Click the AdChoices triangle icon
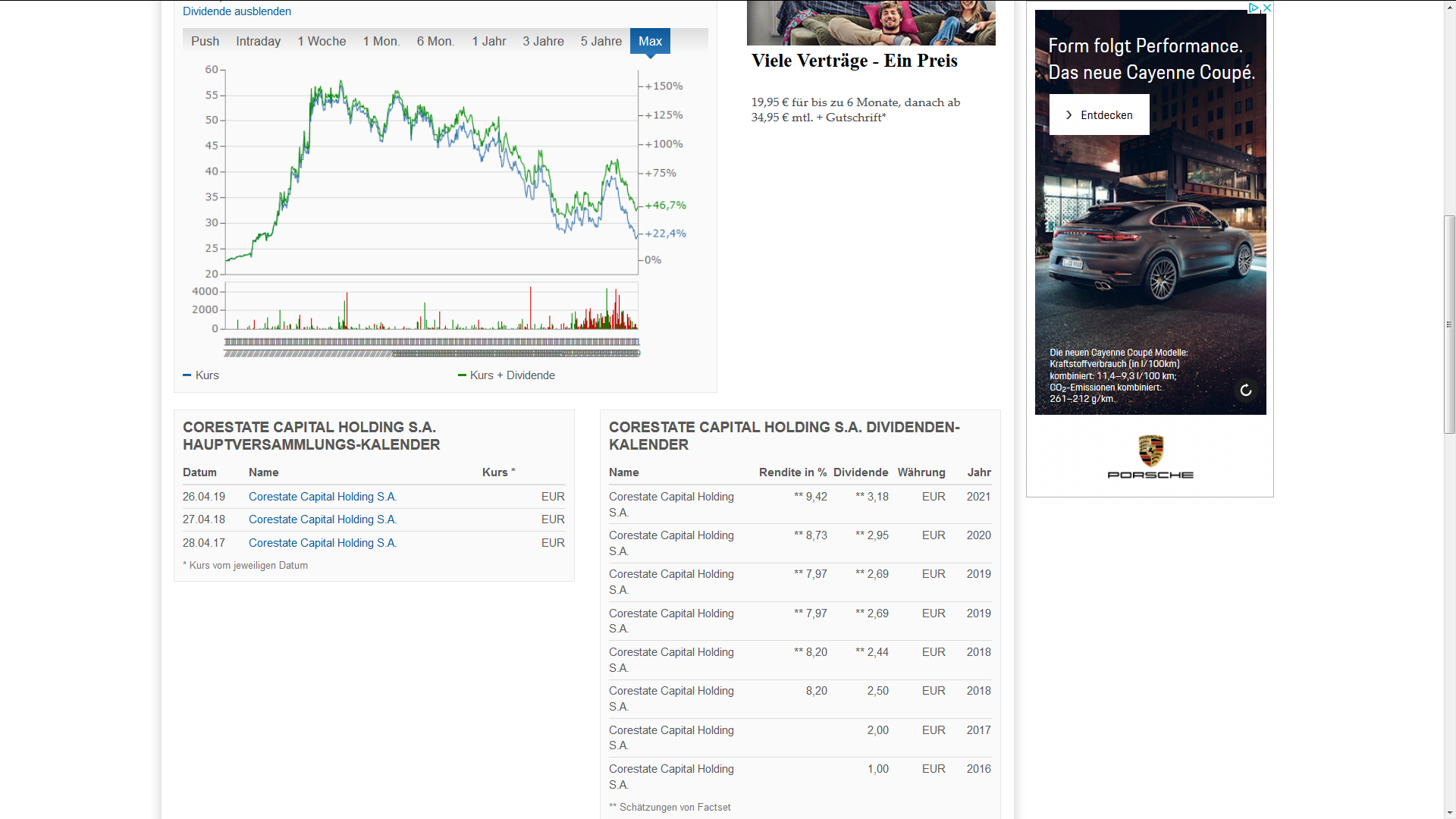 (1254, 8)
